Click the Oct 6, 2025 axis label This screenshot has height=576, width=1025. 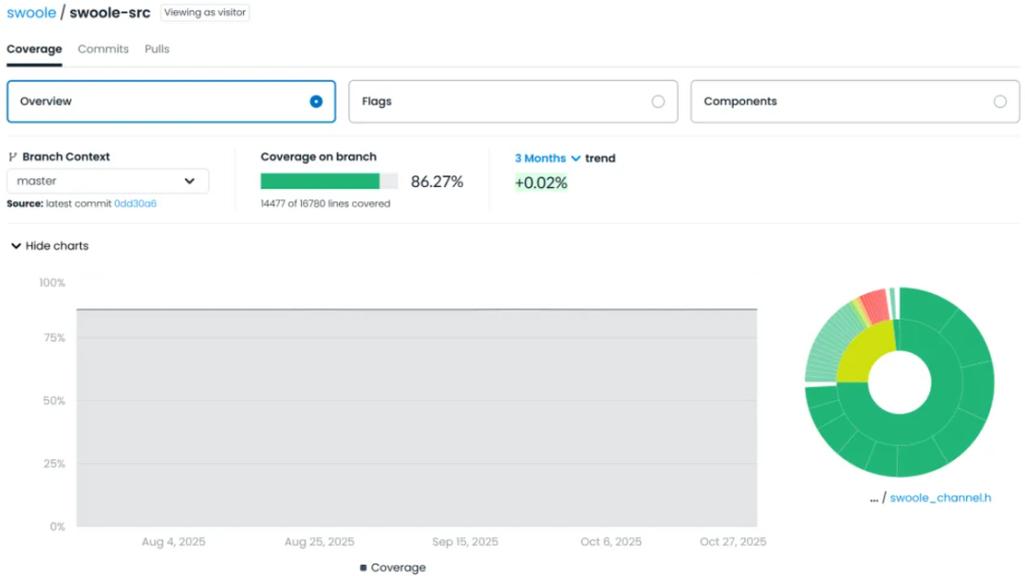pyautogui.click(x=611, y=541)
